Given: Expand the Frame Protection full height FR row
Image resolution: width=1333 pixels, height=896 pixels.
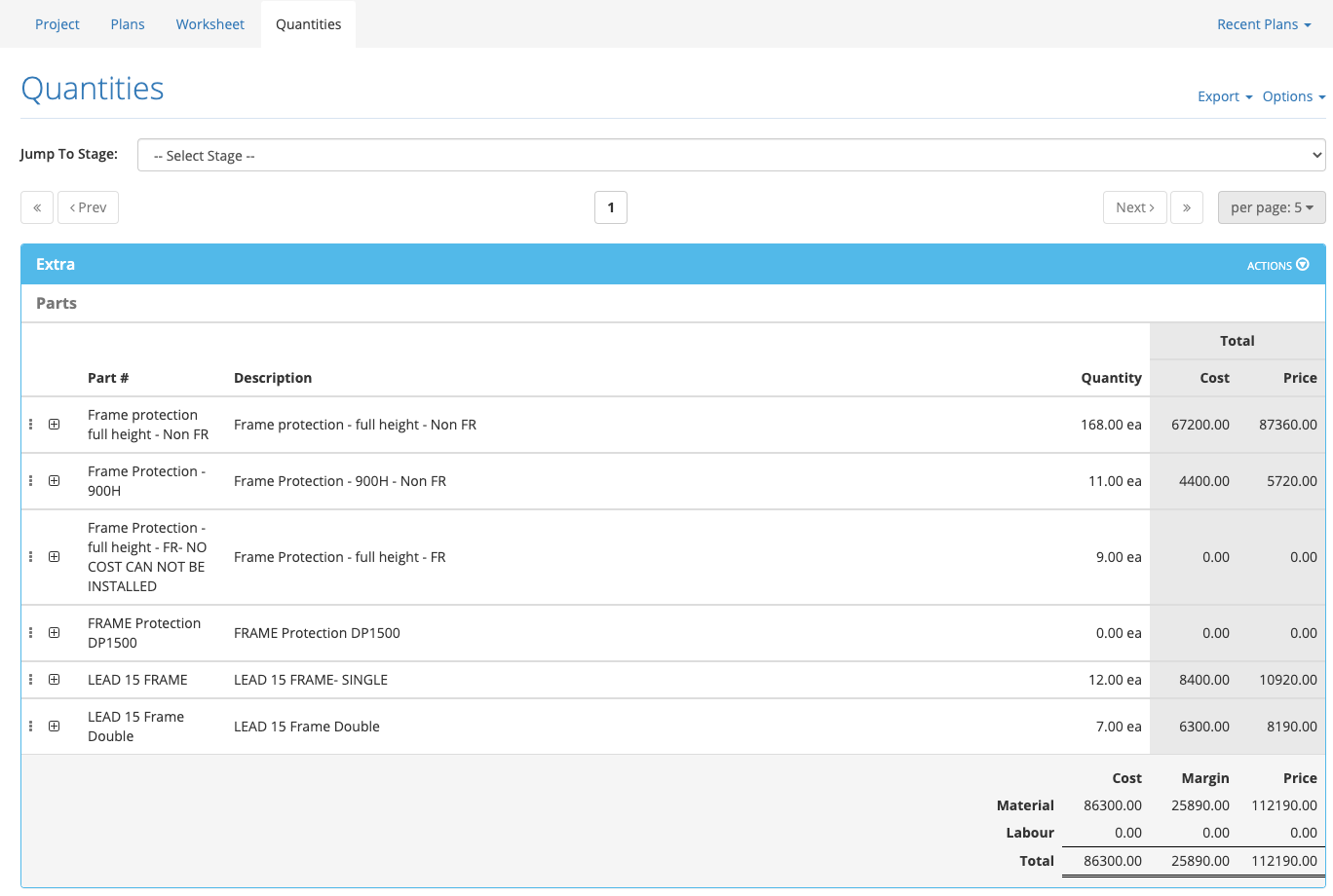Looking at the screenshot, I should click(x=55, y=557).
